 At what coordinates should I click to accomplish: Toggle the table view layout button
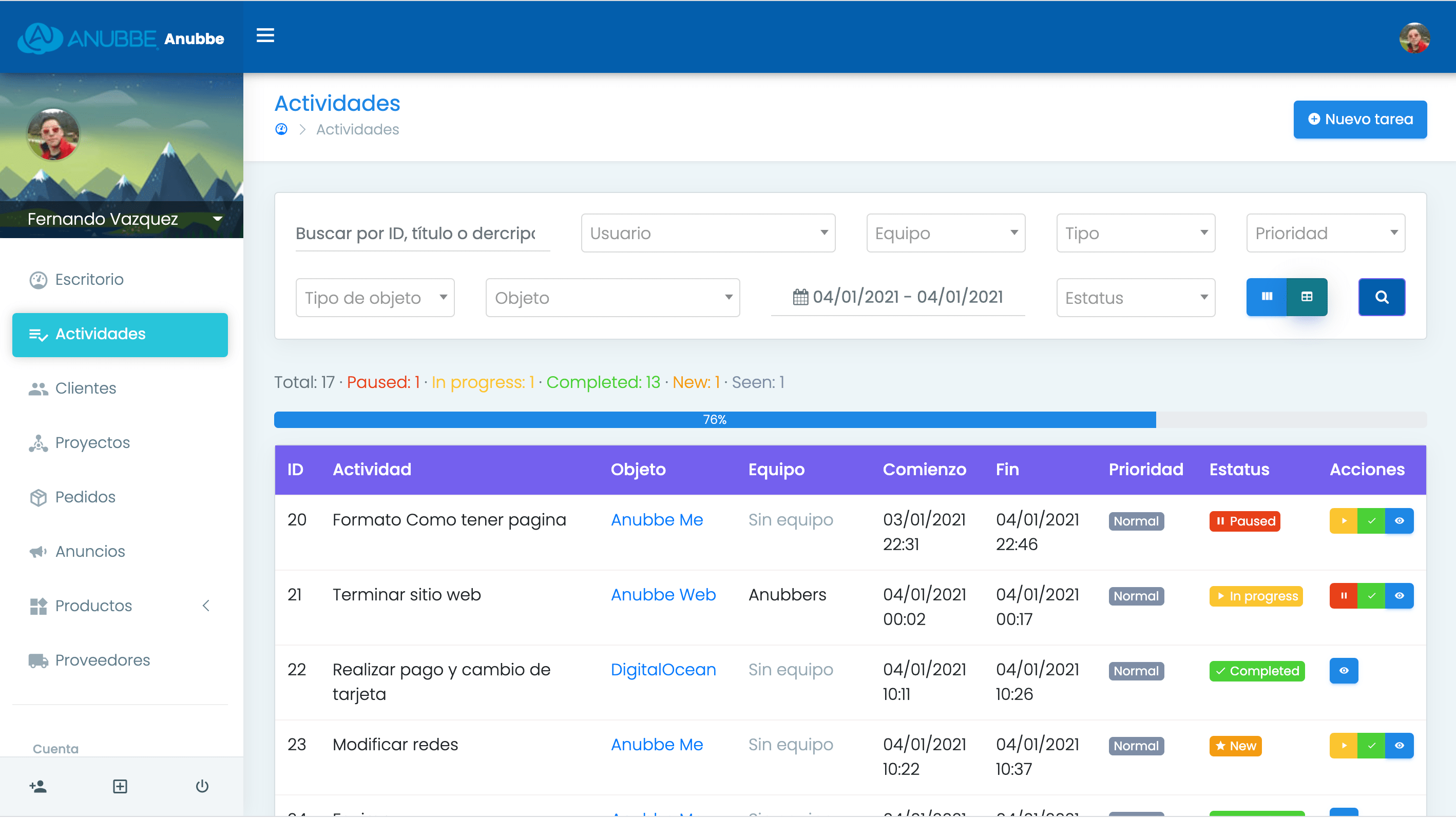(x=1307, y=297)
